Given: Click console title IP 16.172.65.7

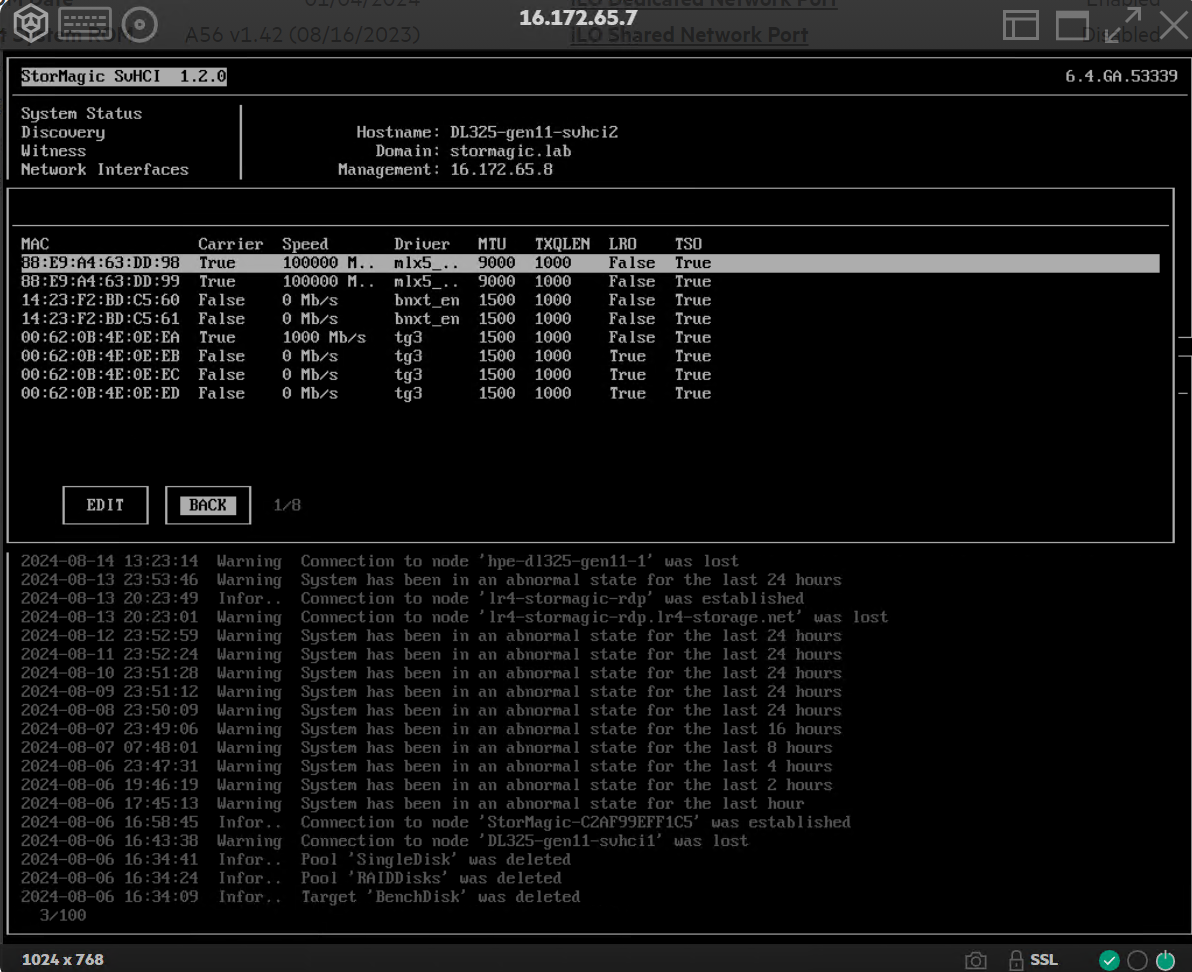Looking at the screenshot, I should tap(579, 18).
